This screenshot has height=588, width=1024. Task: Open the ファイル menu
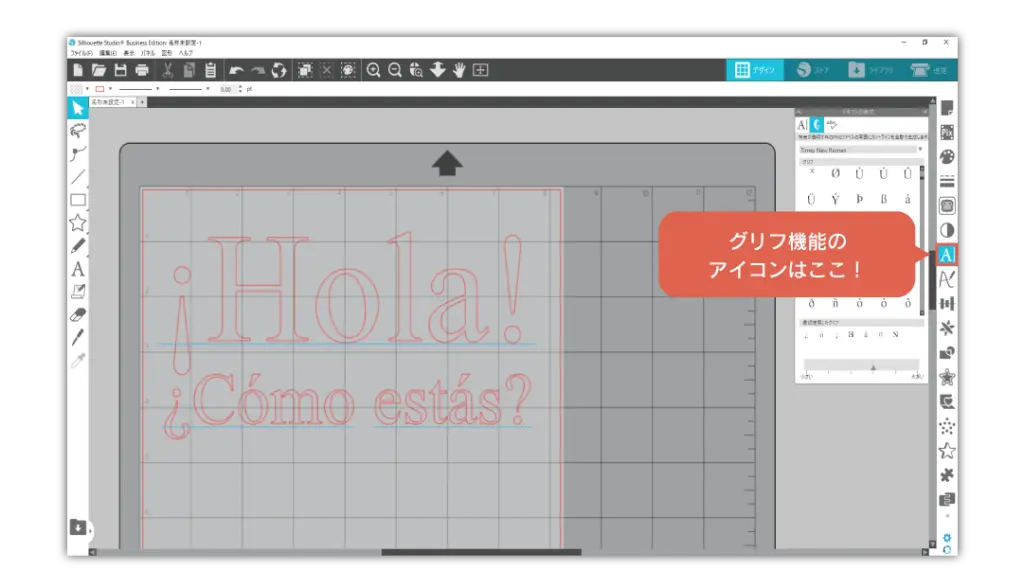pos(79,52)
